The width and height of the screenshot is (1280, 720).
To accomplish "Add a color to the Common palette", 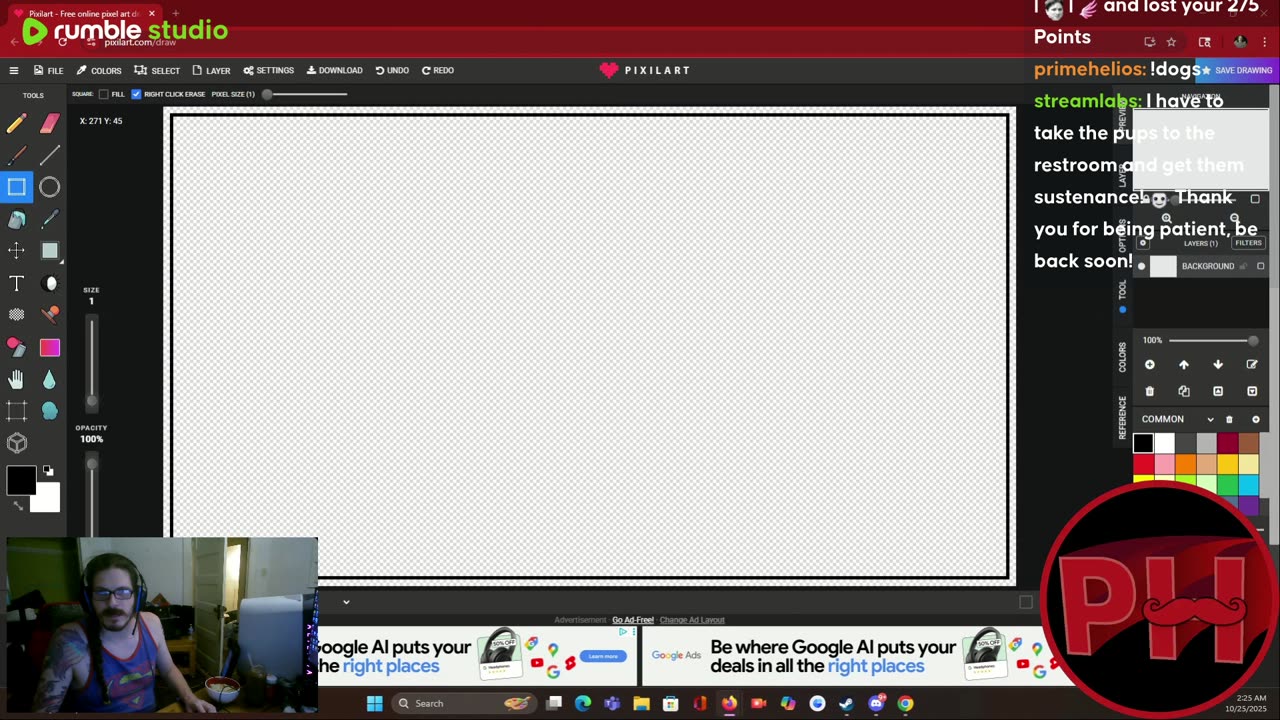I will click(x=1256, y=419).
